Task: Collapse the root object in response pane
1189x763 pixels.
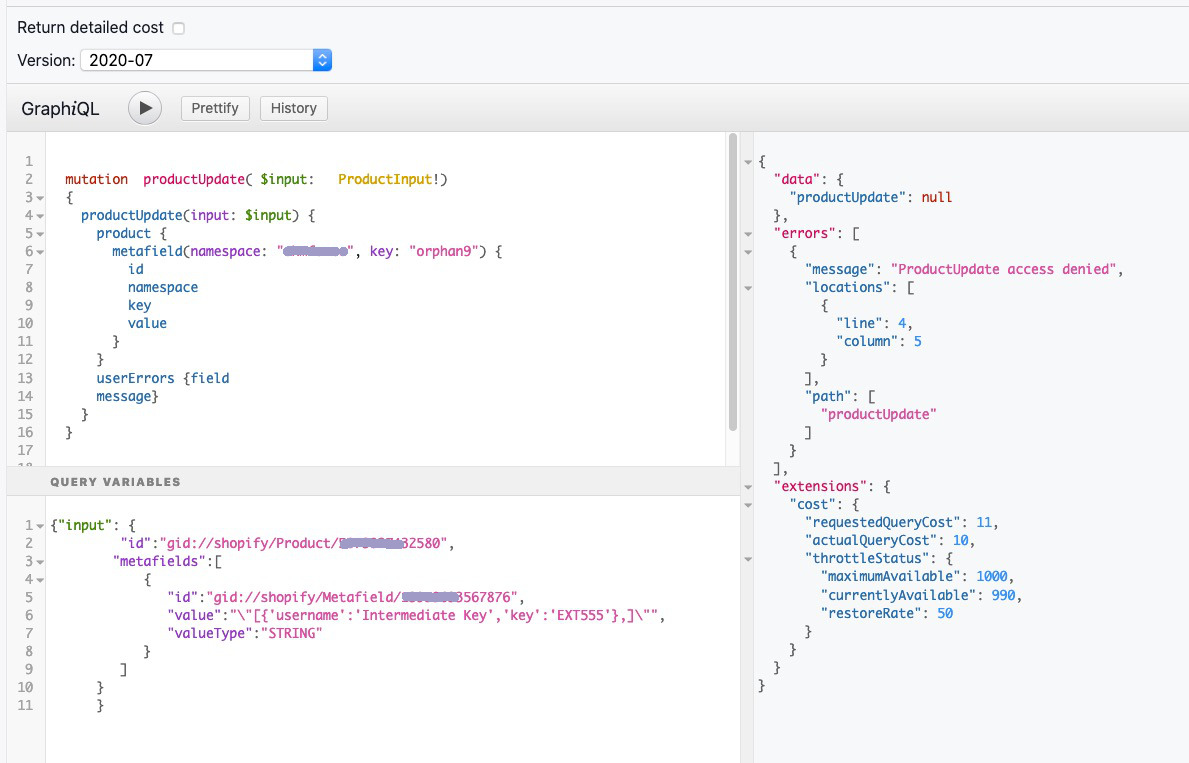Action: pyautogui.click(x=748, y=162)
